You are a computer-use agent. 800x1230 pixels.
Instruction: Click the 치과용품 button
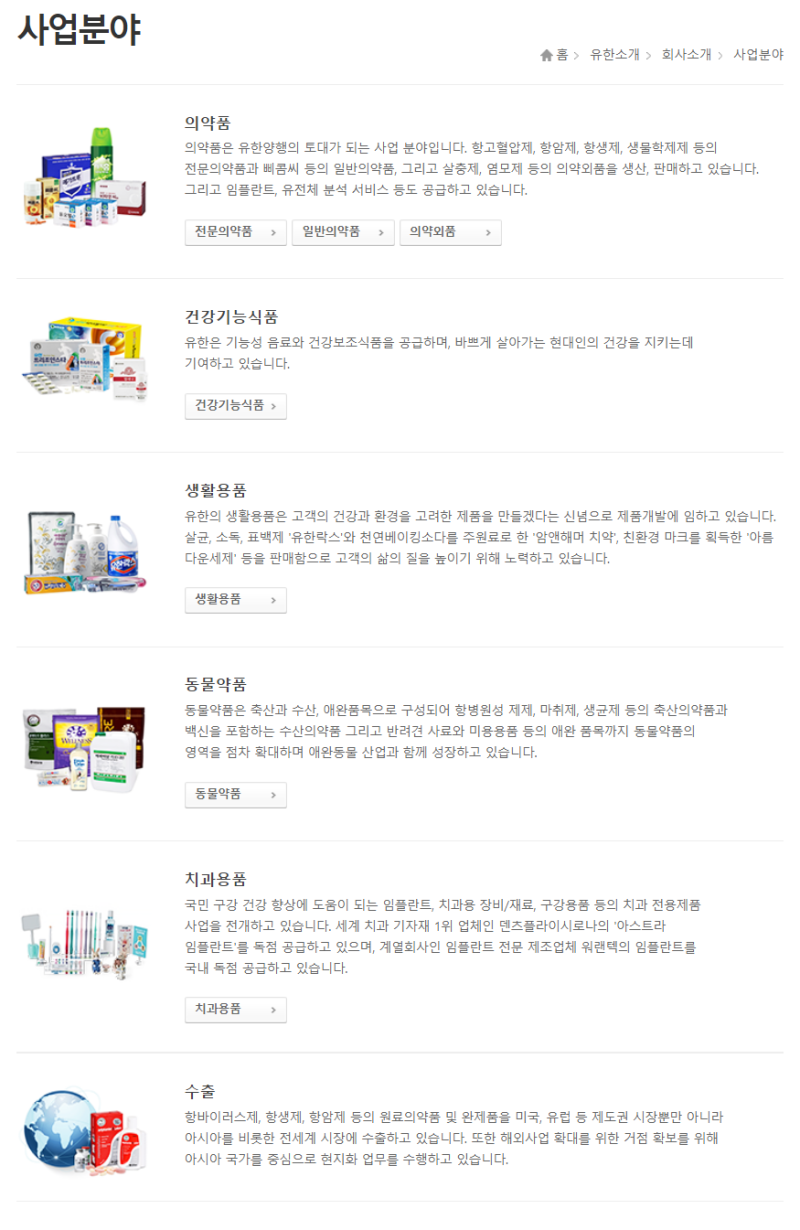pyautogui.click(x=236, y=1010)
